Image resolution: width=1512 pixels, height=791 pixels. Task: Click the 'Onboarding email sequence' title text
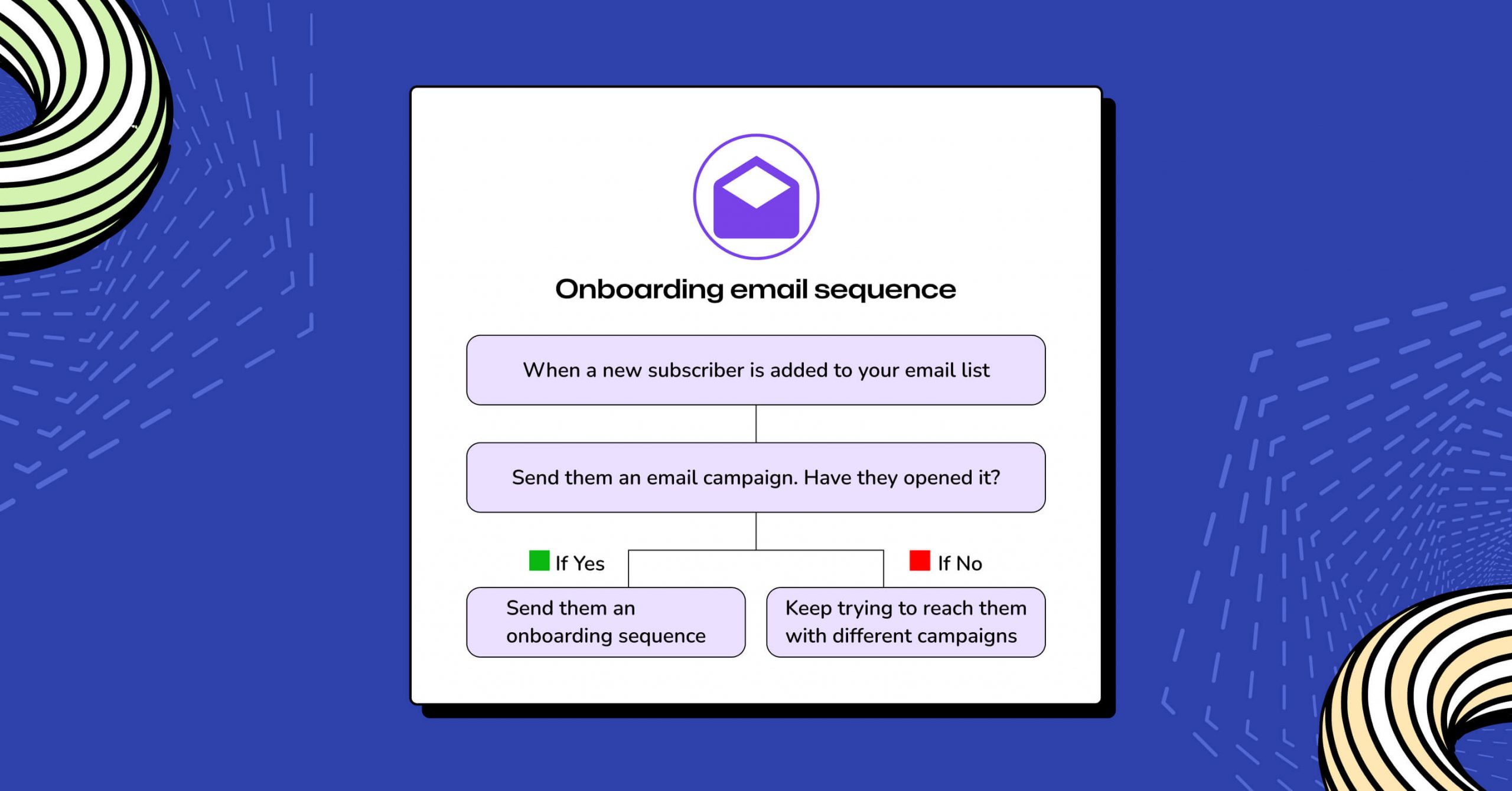[x=756, y=289]
